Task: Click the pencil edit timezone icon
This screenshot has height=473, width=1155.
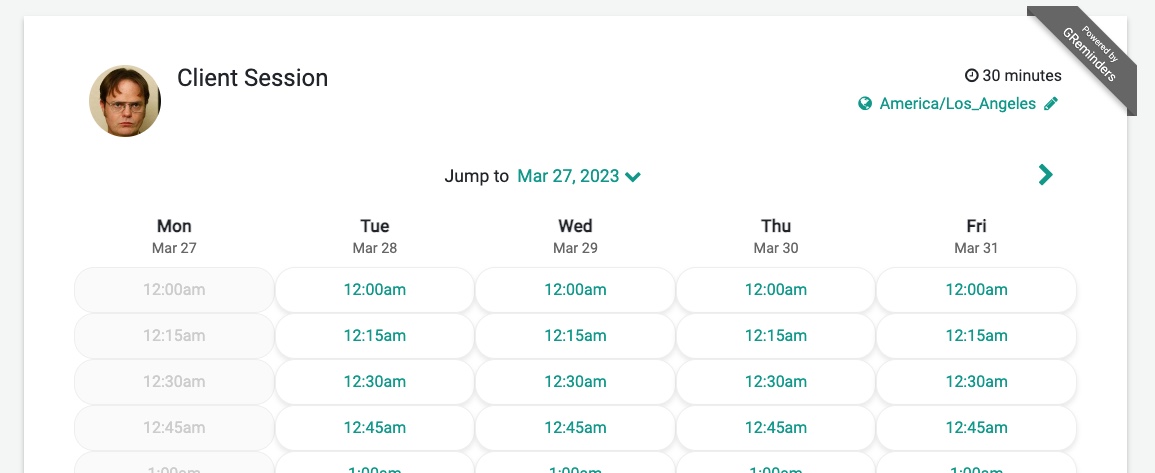Action: (x=1051, y=104)
